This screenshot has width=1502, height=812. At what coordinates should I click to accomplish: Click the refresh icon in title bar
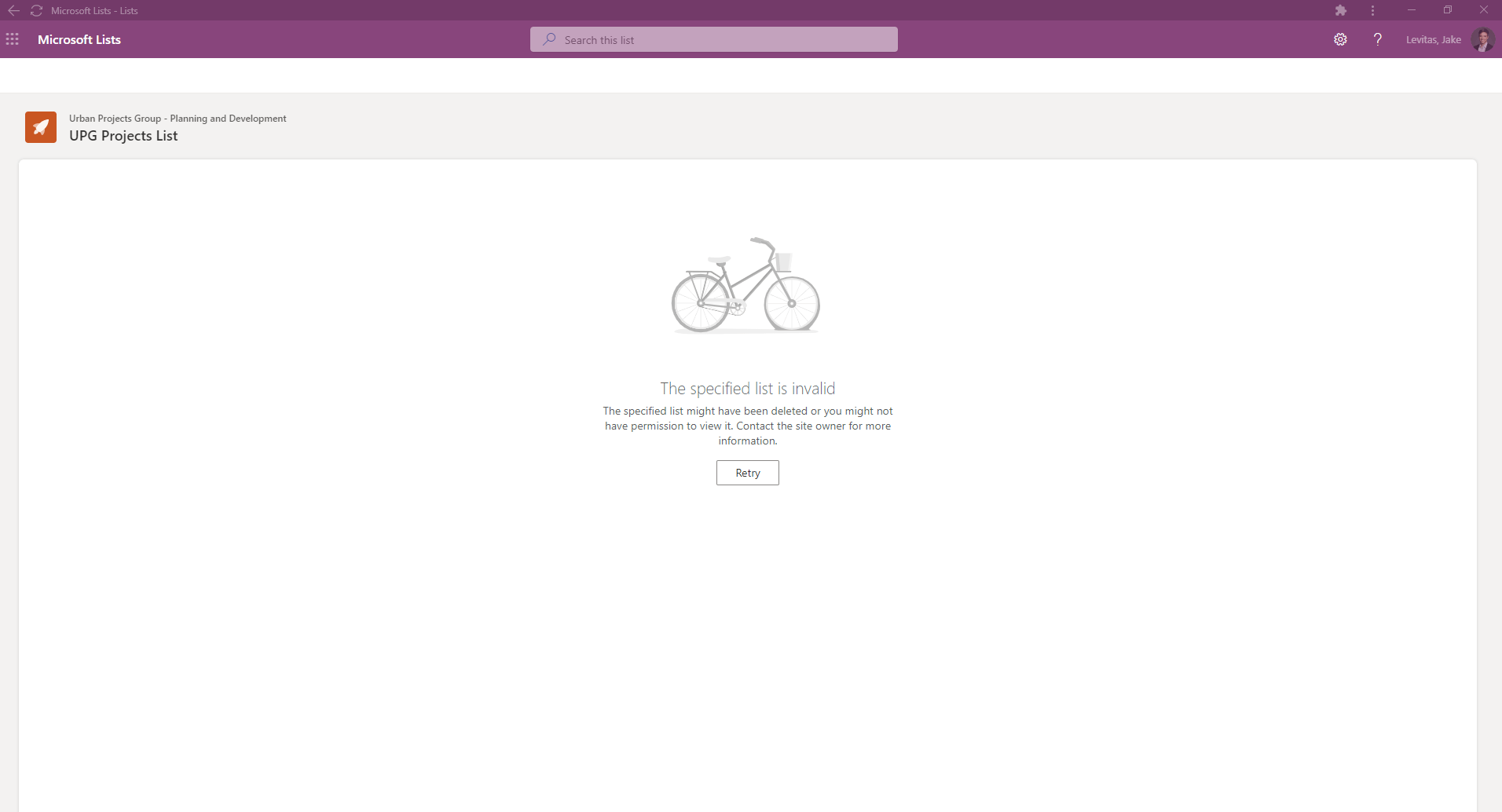(36, 10)
